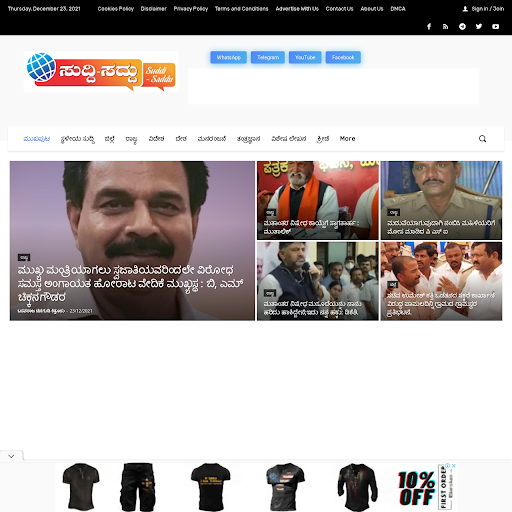Image resolution: width=512 pixels, height=512 pixels.
Task: Open the YouTube icon in top bar
Action: point(496,26)
